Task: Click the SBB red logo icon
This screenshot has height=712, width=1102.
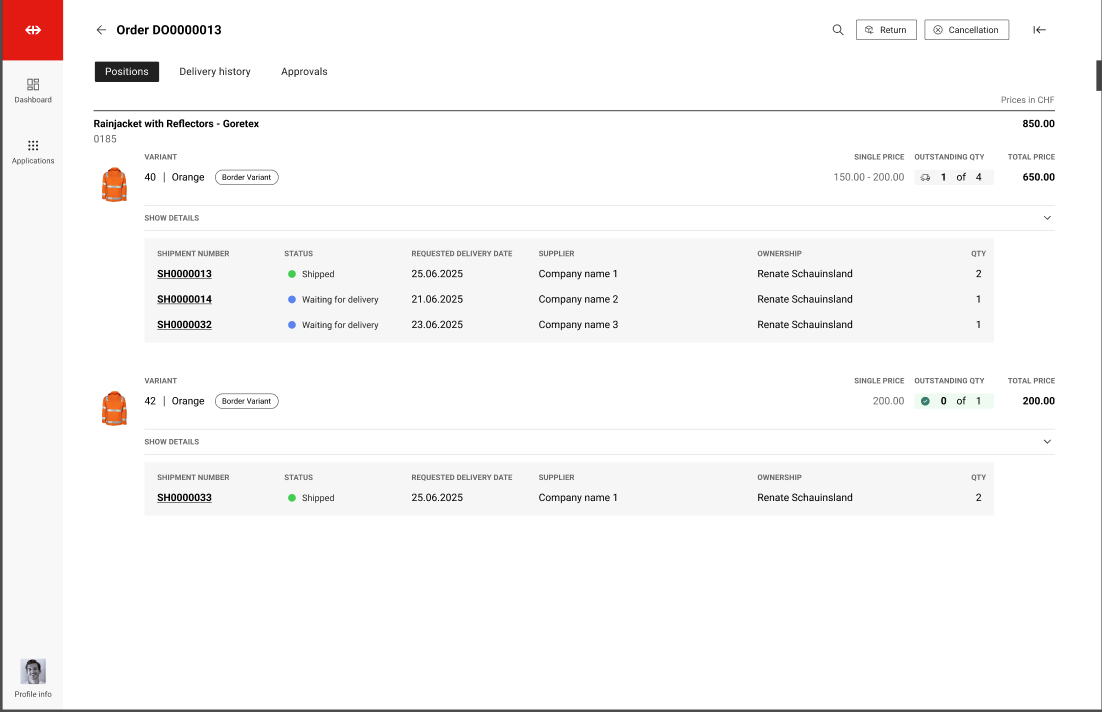Action: click(33, 30)
